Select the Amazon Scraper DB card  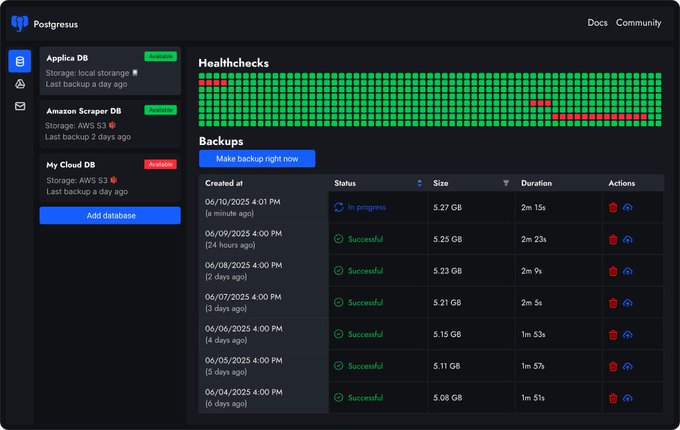click(110, 124)
